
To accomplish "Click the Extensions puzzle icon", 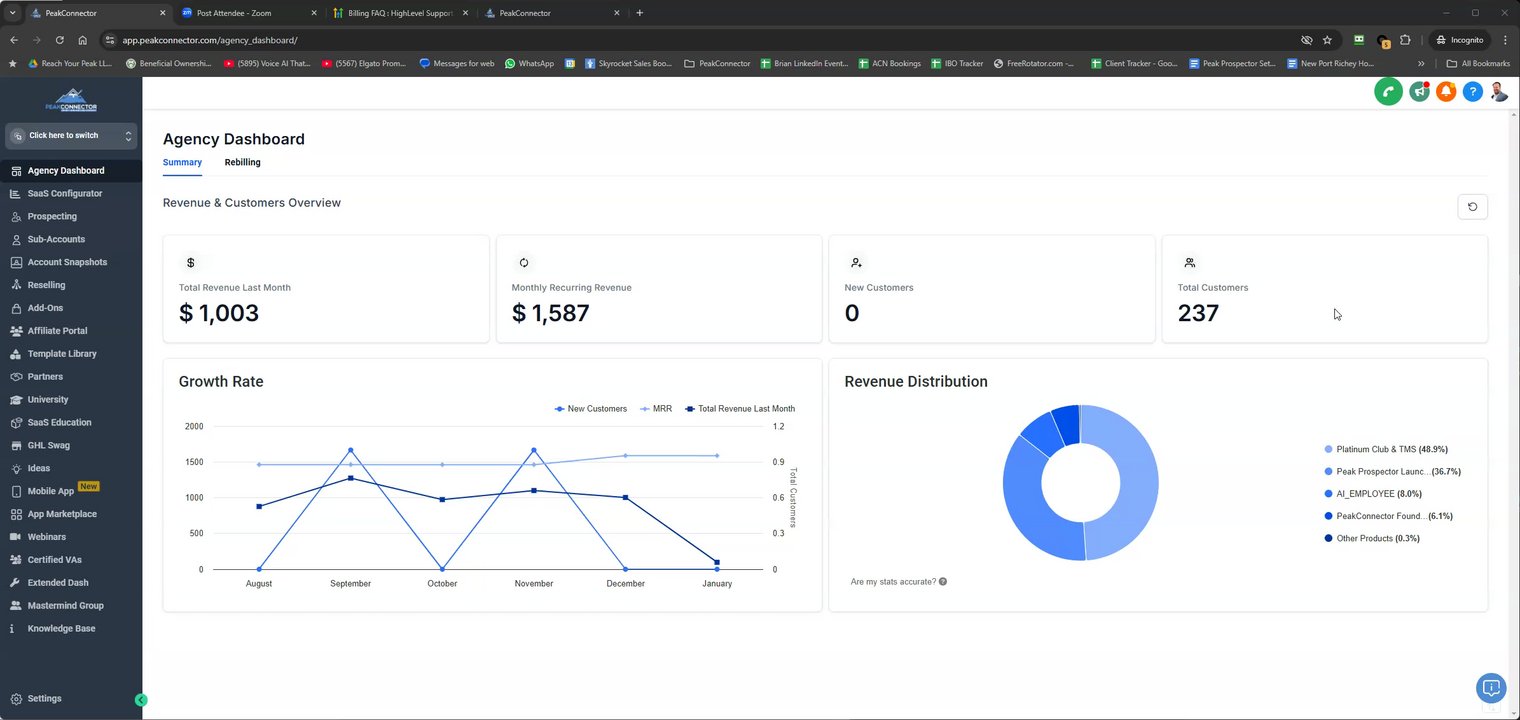I will coord(1405,40).
